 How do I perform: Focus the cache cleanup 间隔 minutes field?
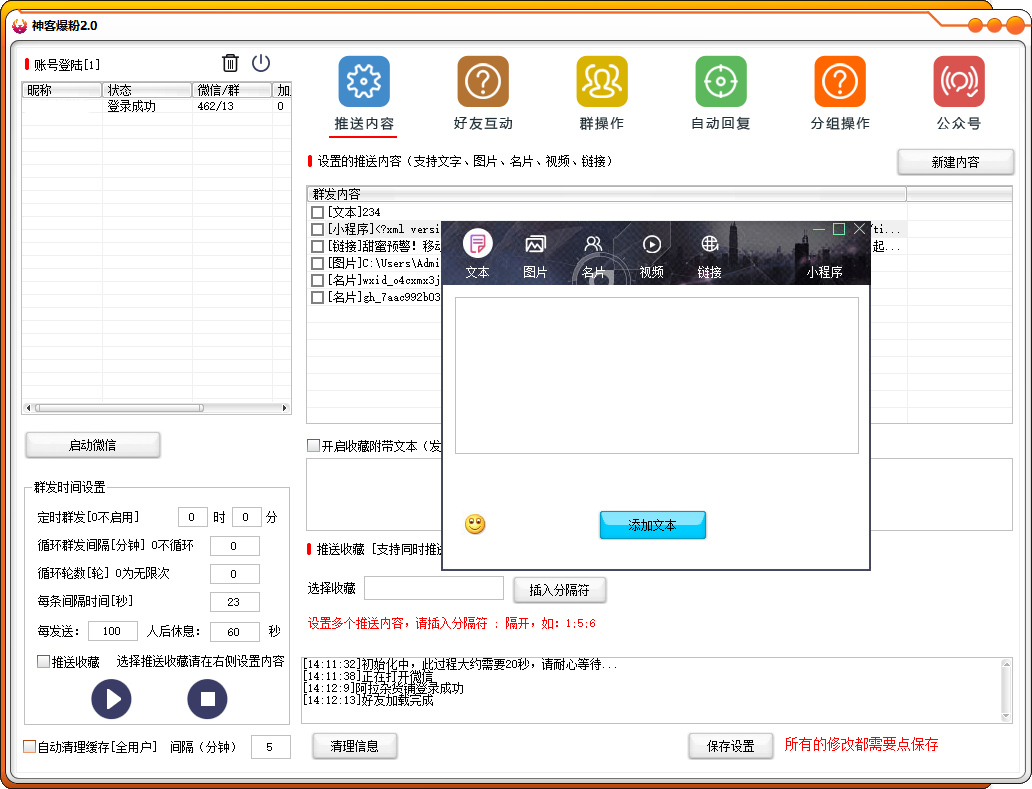click(x=270, y=747)
